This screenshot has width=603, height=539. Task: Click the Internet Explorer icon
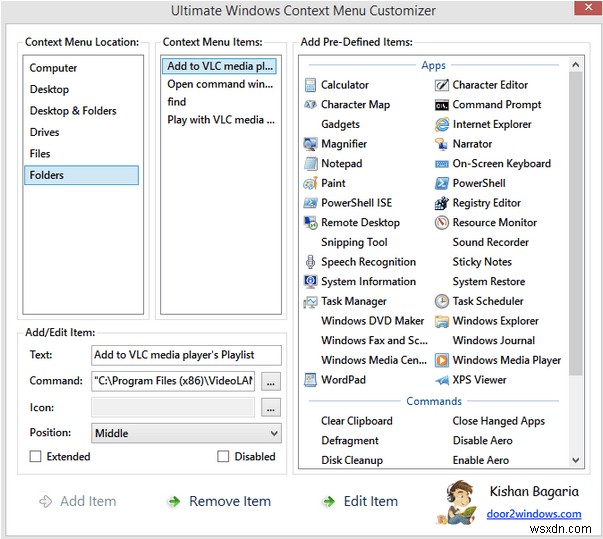coord(442,125)
